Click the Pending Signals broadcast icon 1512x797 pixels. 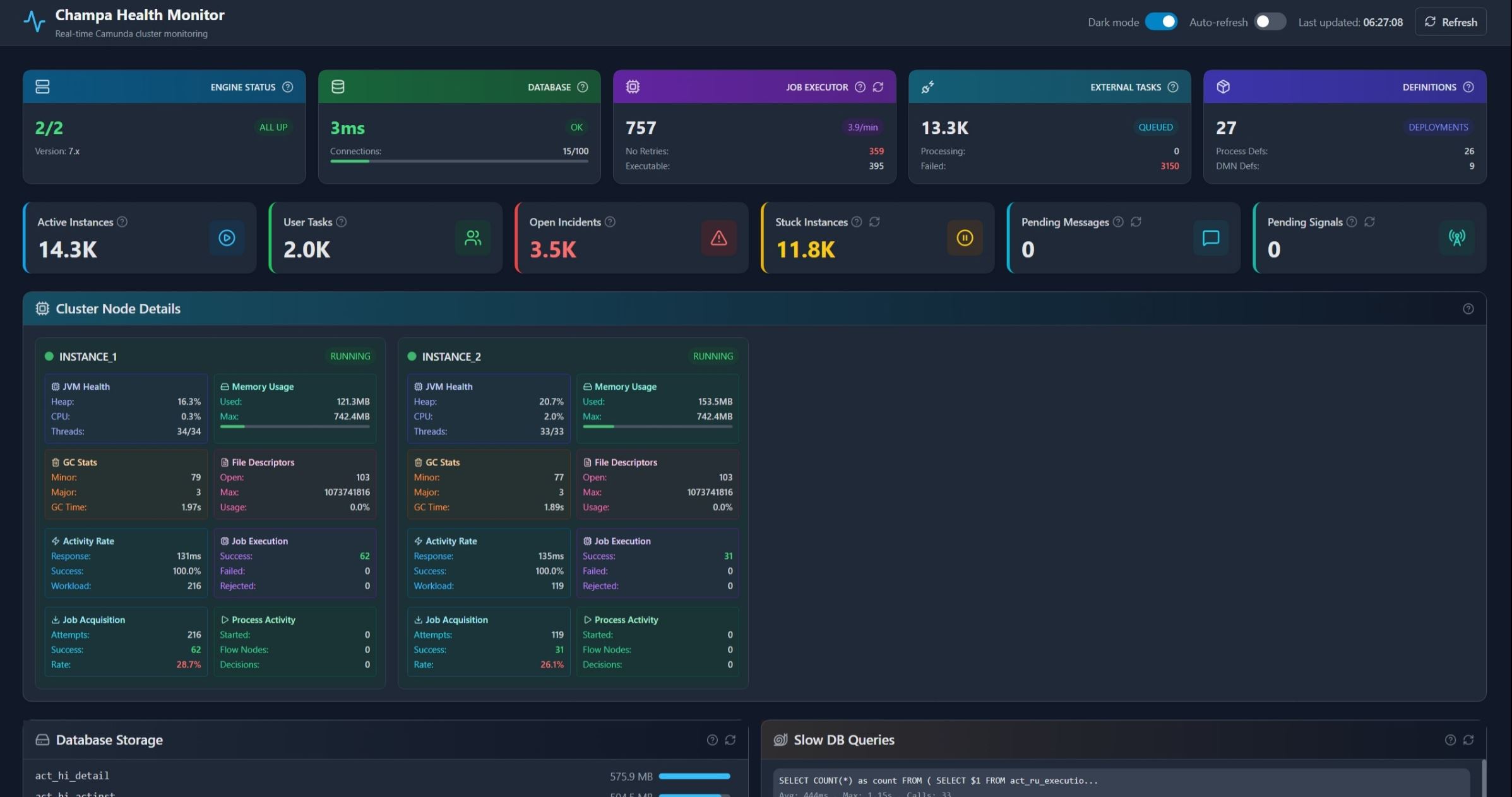1456,238
